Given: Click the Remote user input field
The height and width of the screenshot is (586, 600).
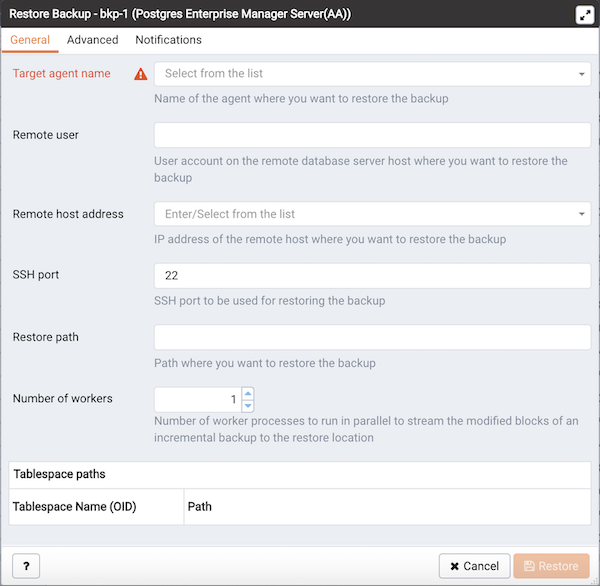Looking at the screenshot, I should (372, 135).
